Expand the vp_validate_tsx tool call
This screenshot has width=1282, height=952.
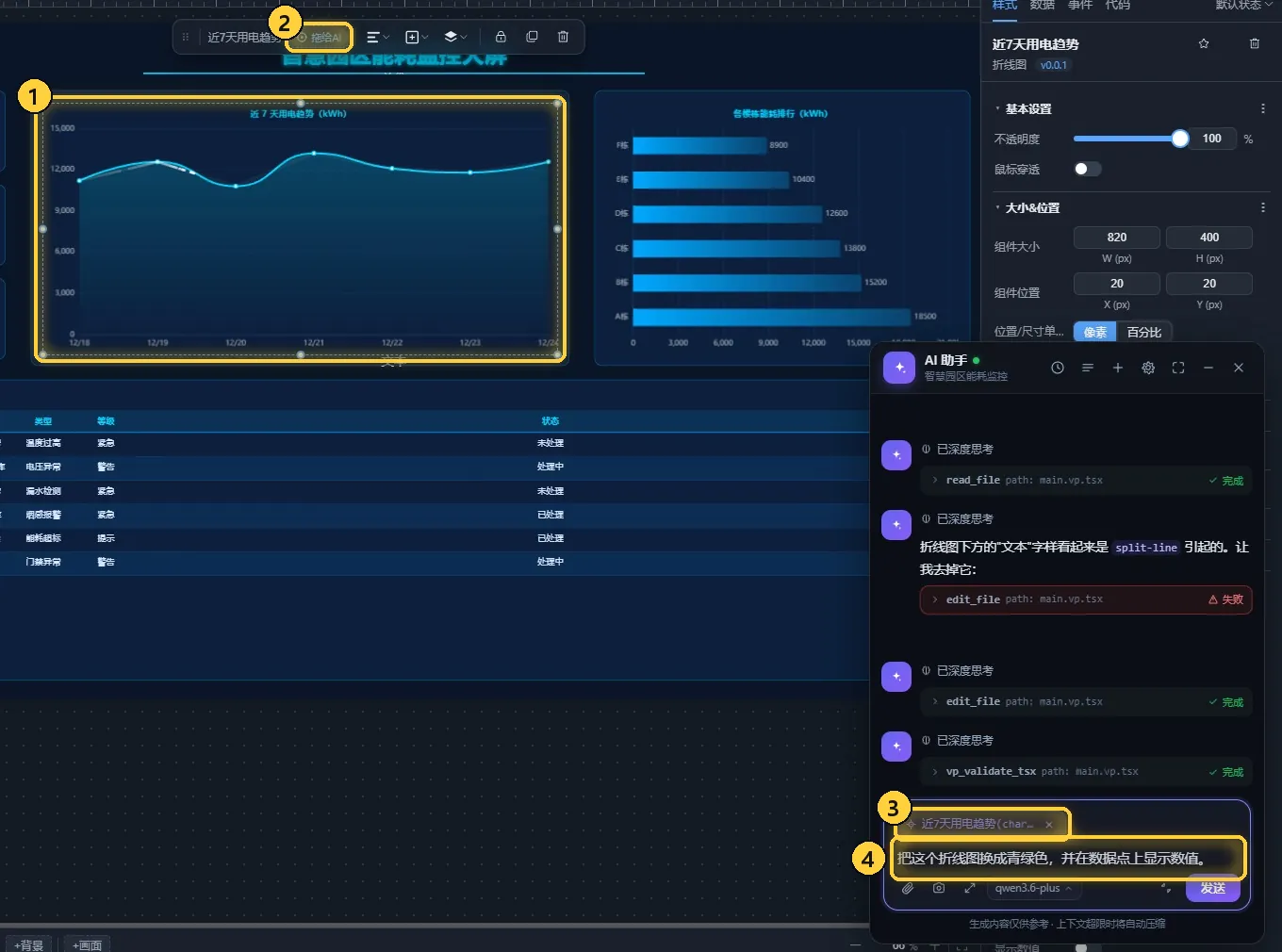point(1086,771)
